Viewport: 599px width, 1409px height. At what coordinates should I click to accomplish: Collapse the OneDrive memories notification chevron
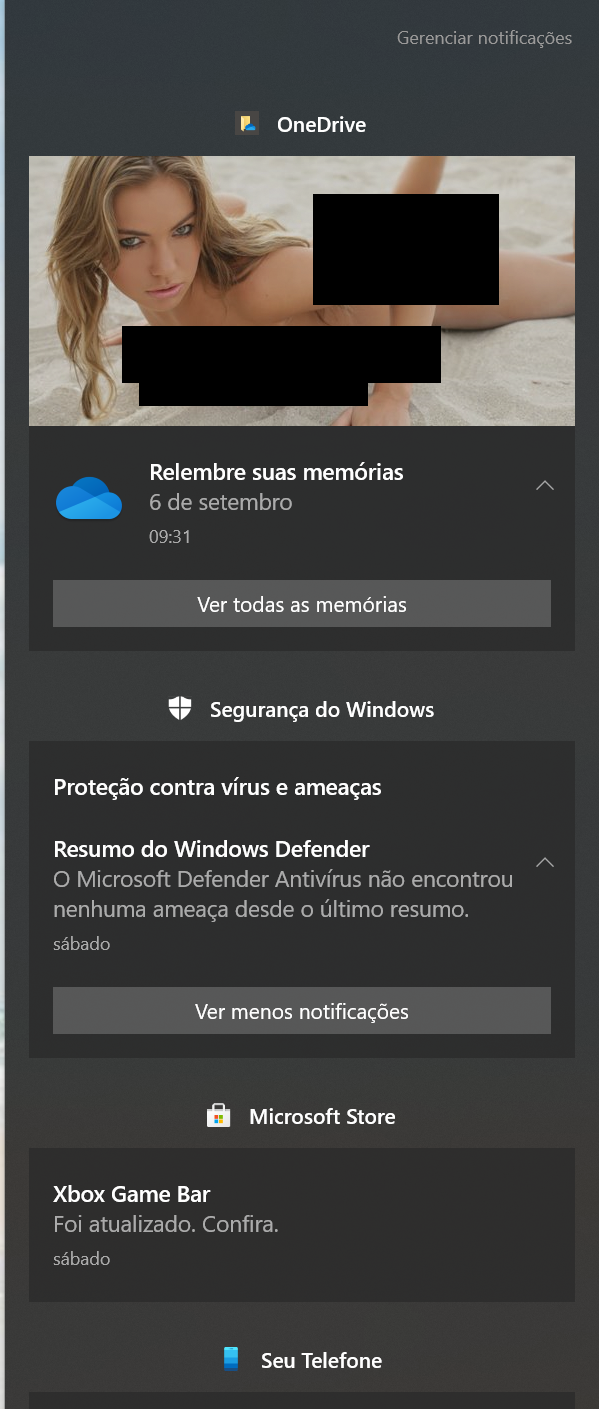tap(544, 485)
